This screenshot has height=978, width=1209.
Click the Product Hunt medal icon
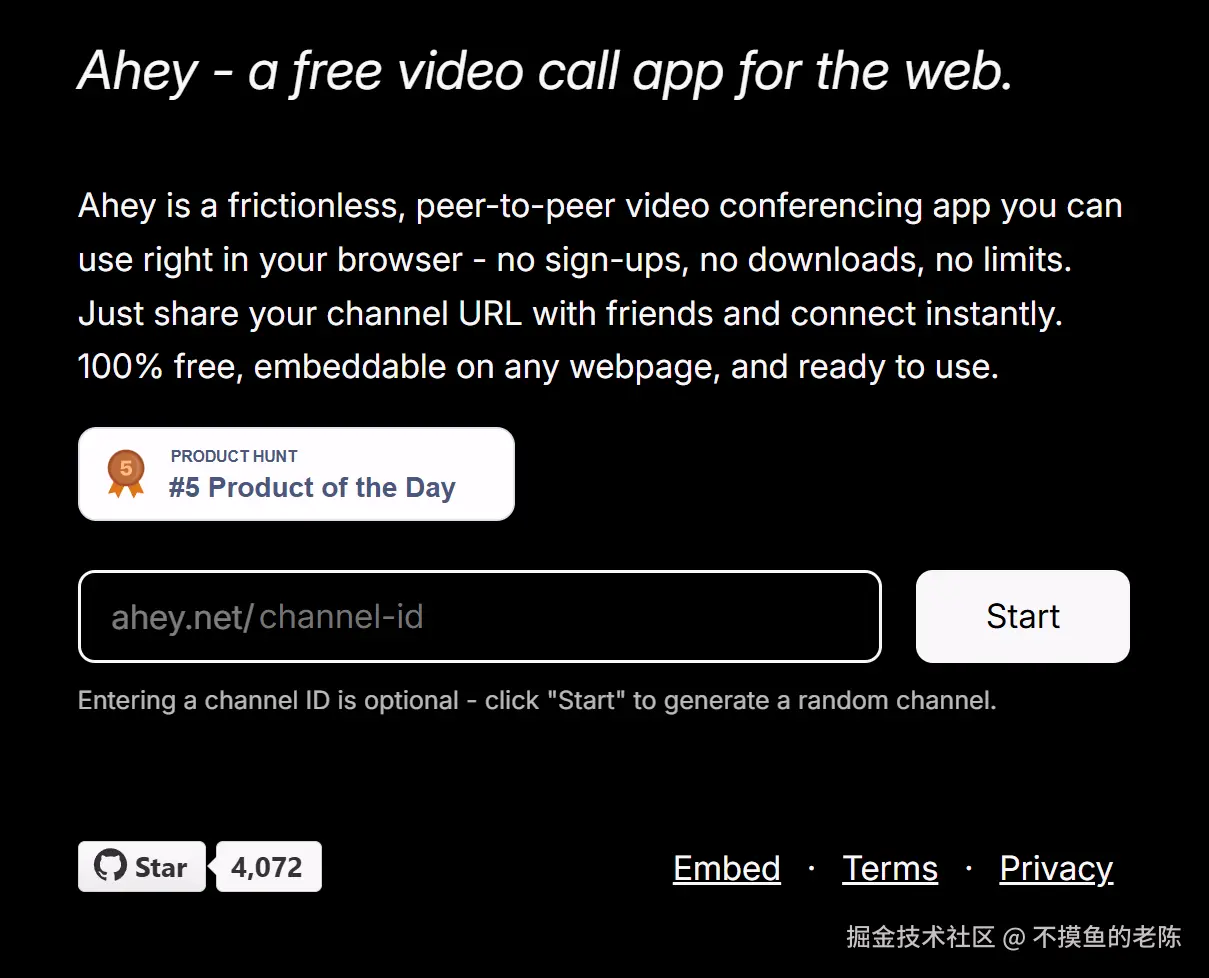(x=126, y=473)
